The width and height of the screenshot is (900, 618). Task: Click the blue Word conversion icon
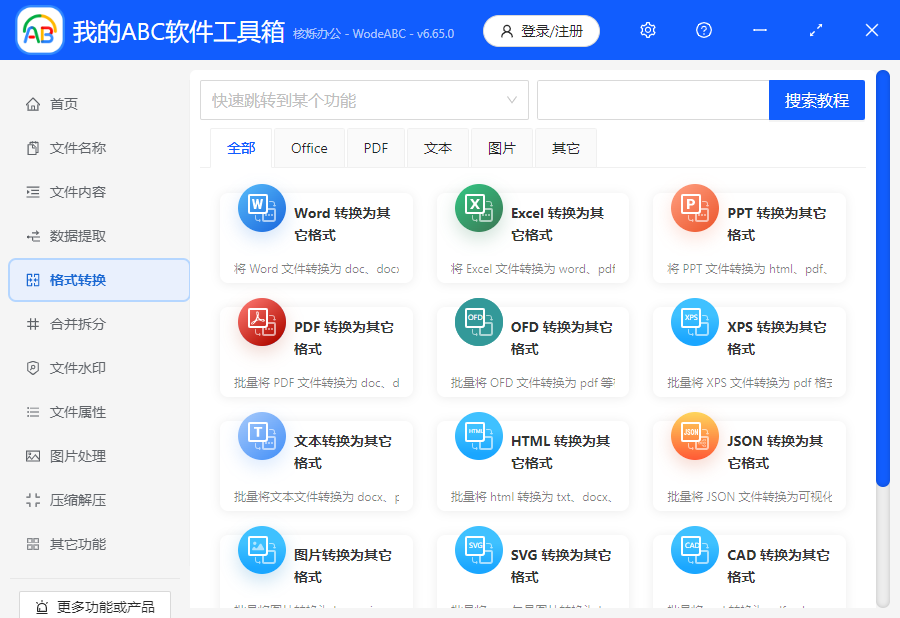tap(262, 208)
